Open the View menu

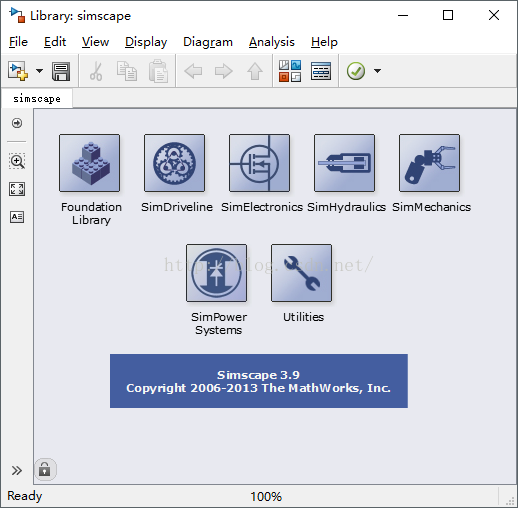click(x=95, y=42)
